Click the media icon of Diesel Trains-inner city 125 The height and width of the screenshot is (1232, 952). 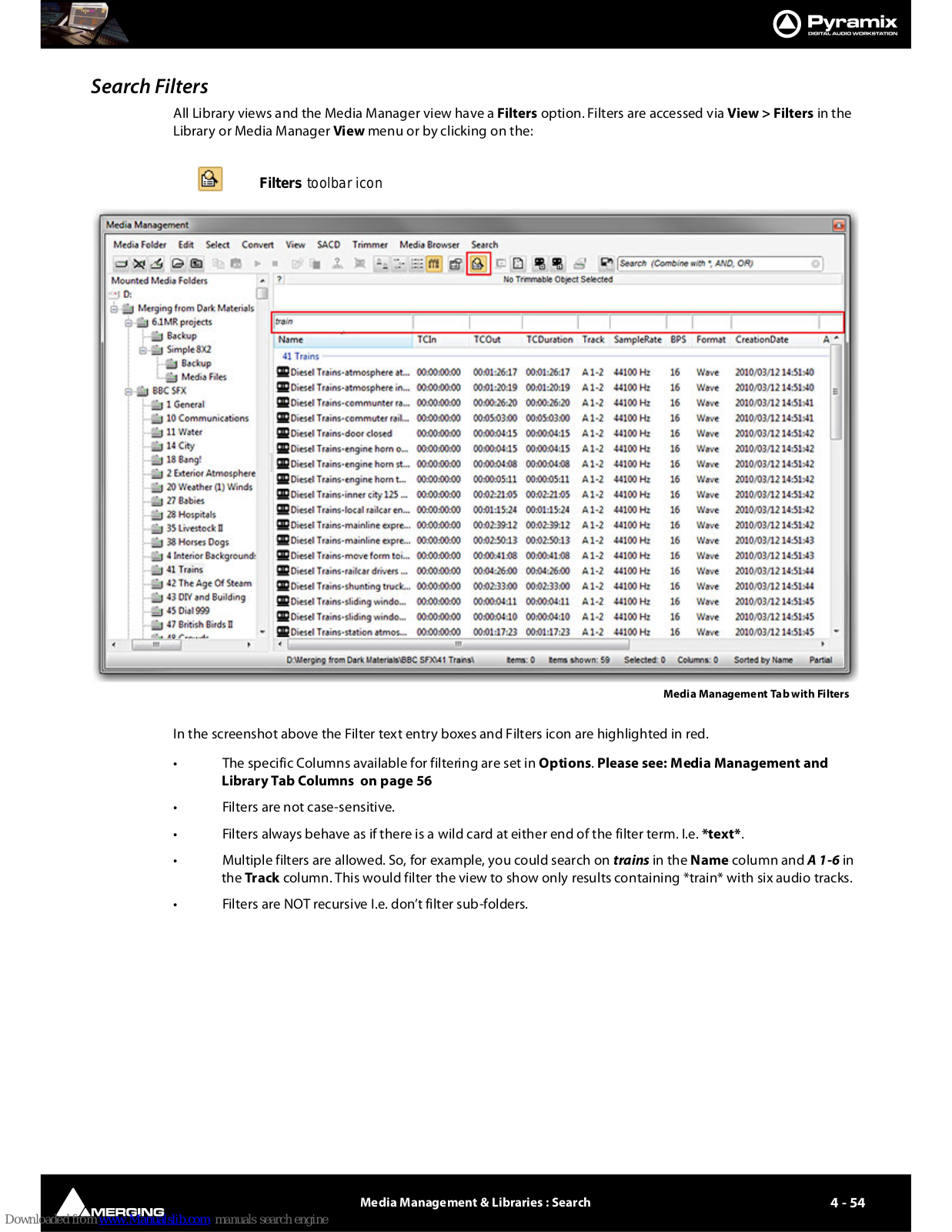[282, 494]
